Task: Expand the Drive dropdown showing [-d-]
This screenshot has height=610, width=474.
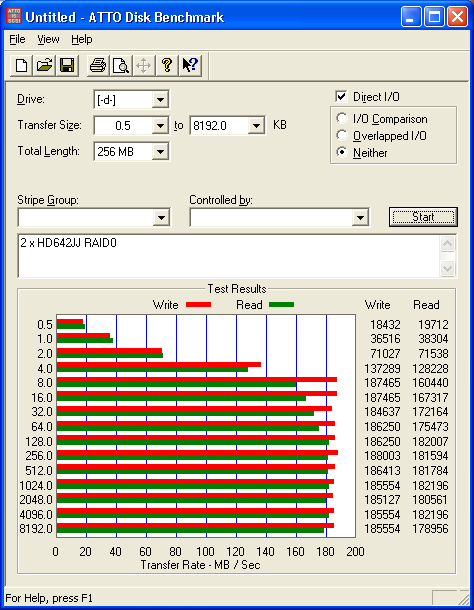Action: [160, 100]
